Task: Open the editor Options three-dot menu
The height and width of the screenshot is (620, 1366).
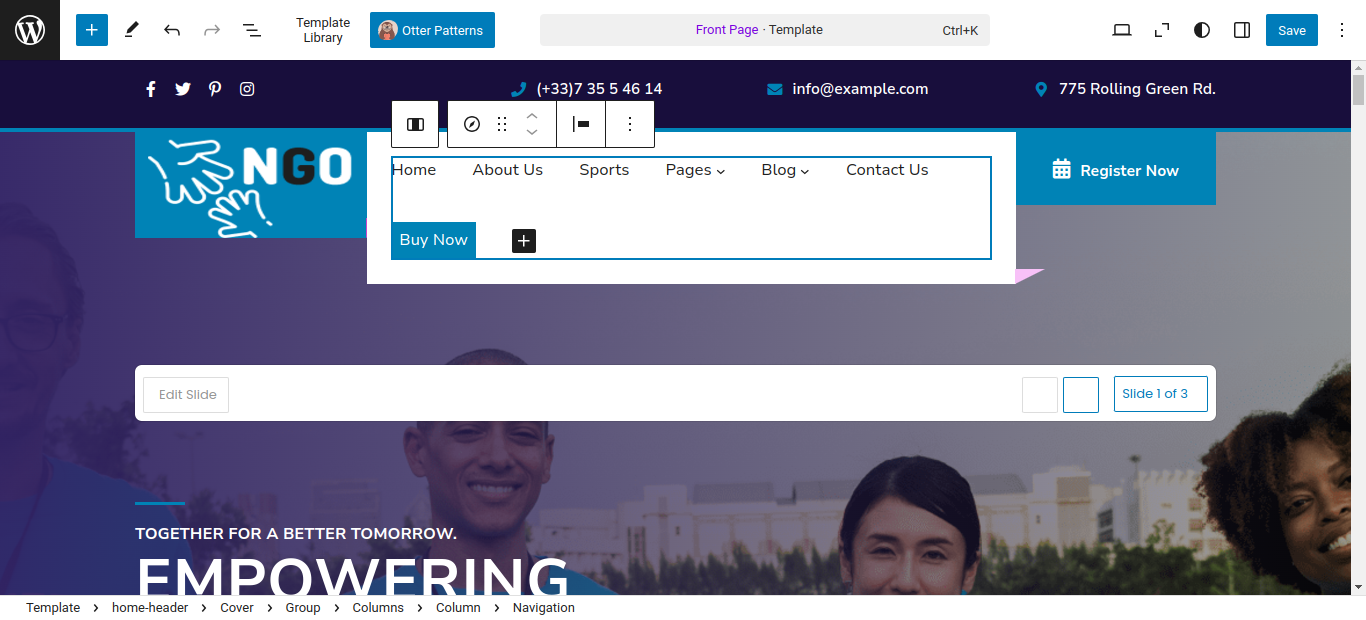Action: pos(1342,30)
